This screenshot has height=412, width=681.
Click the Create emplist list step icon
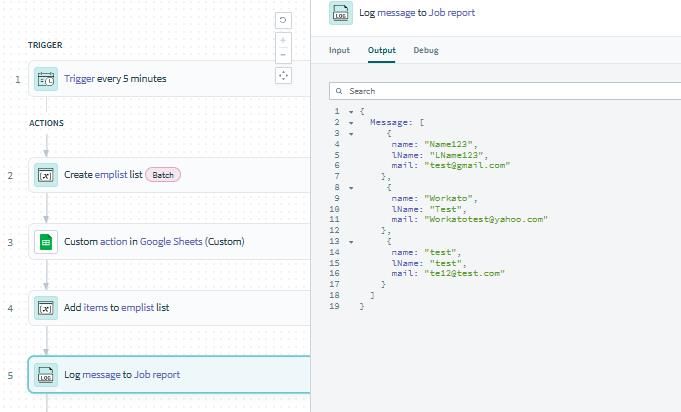[x=46, y=175]
